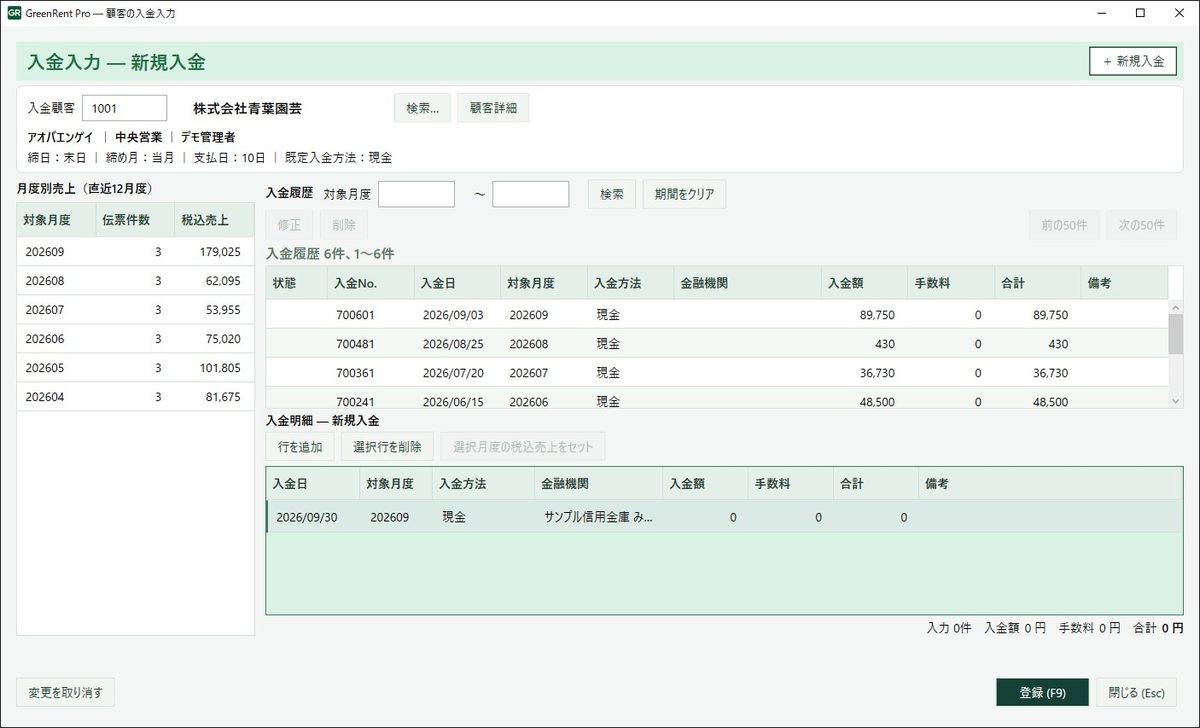Minimize the GreenRent Pro window
This screenshot has width=1200, height=728.
pos(1100,13)
